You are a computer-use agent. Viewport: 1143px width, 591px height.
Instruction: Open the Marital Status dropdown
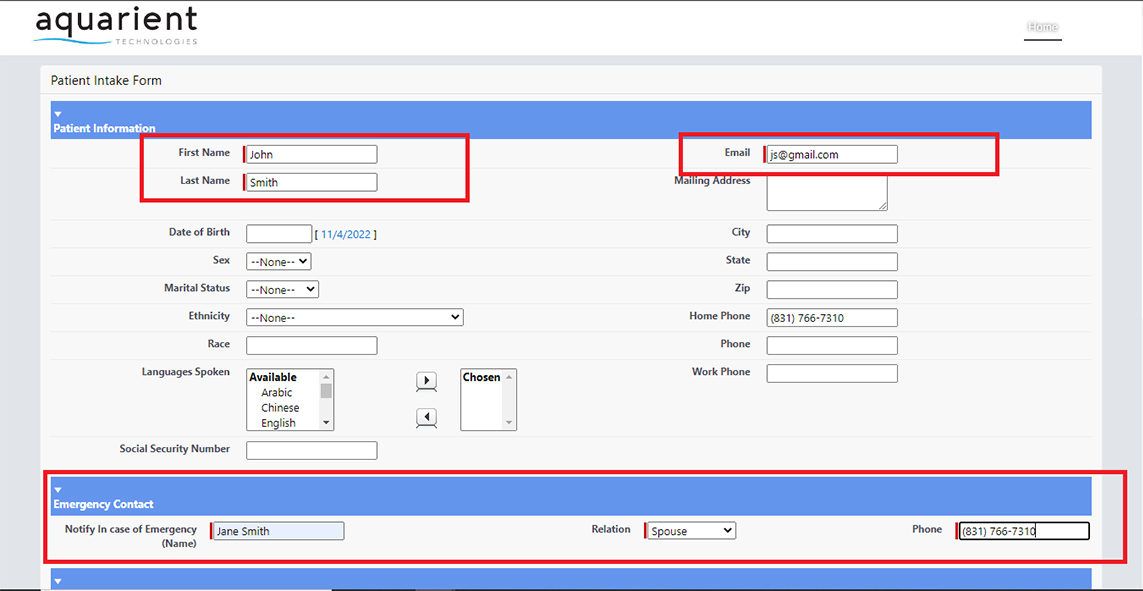(282, 289)
